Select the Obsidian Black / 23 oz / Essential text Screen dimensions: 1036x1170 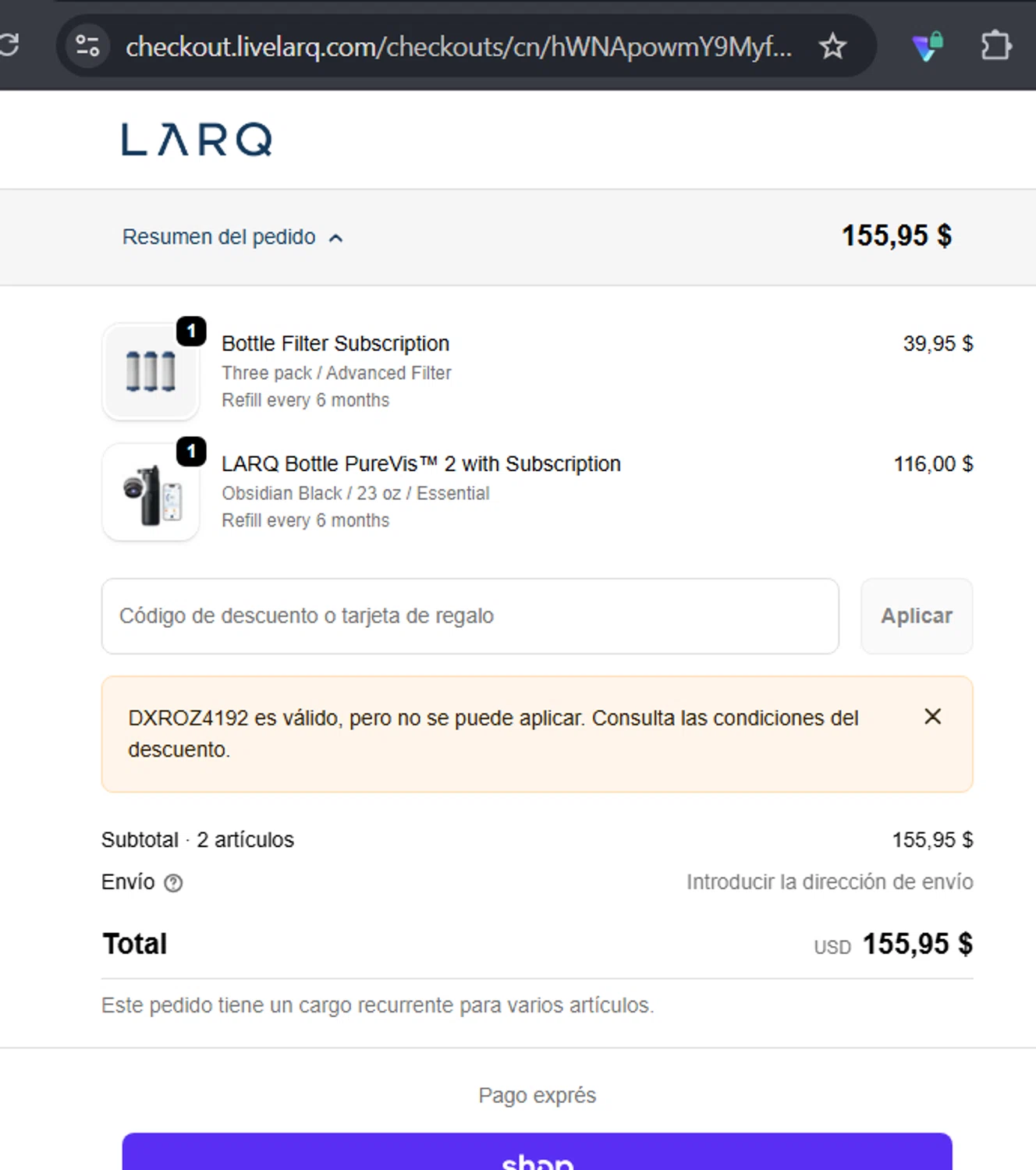(x=356, y=494)
